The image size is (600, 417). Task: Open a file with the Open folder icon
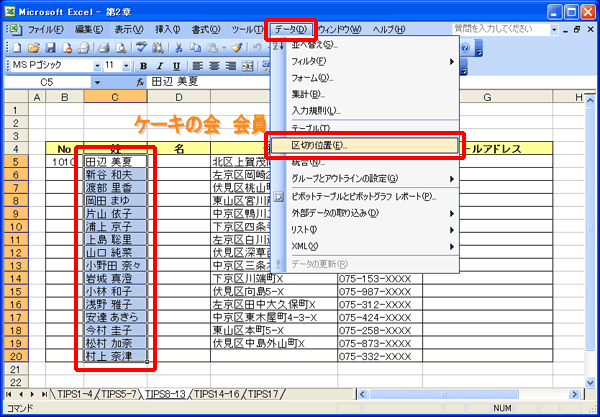click(34, 48)
